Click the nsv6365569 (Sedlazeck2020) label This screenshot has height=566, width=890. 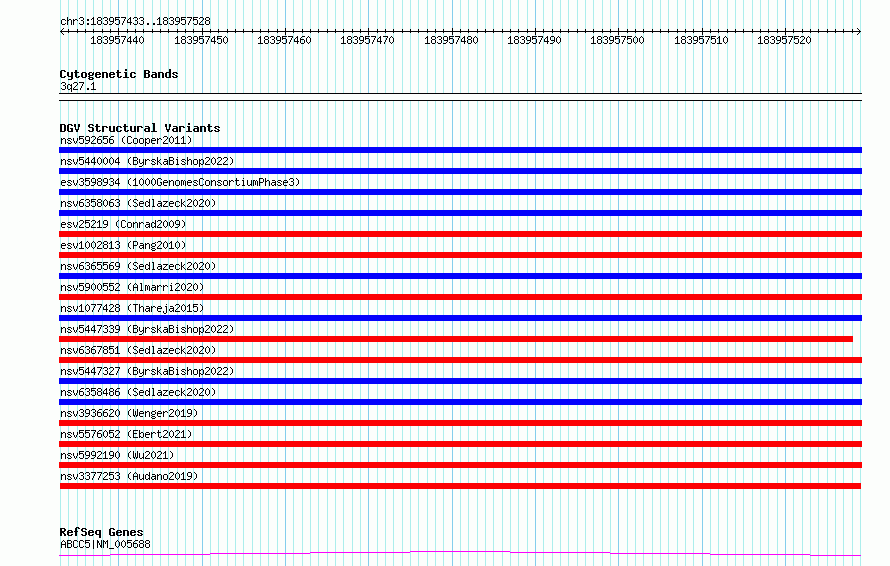(x=138, y=266)
